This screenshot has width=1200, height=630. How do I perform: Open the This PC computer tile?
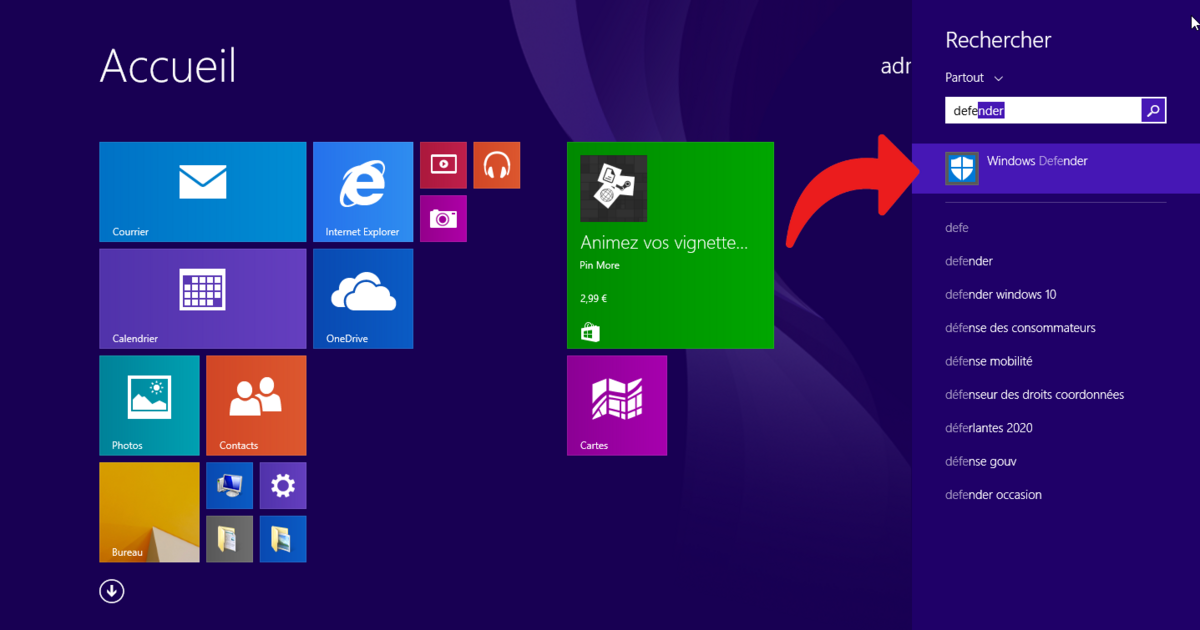click(229, 486)
